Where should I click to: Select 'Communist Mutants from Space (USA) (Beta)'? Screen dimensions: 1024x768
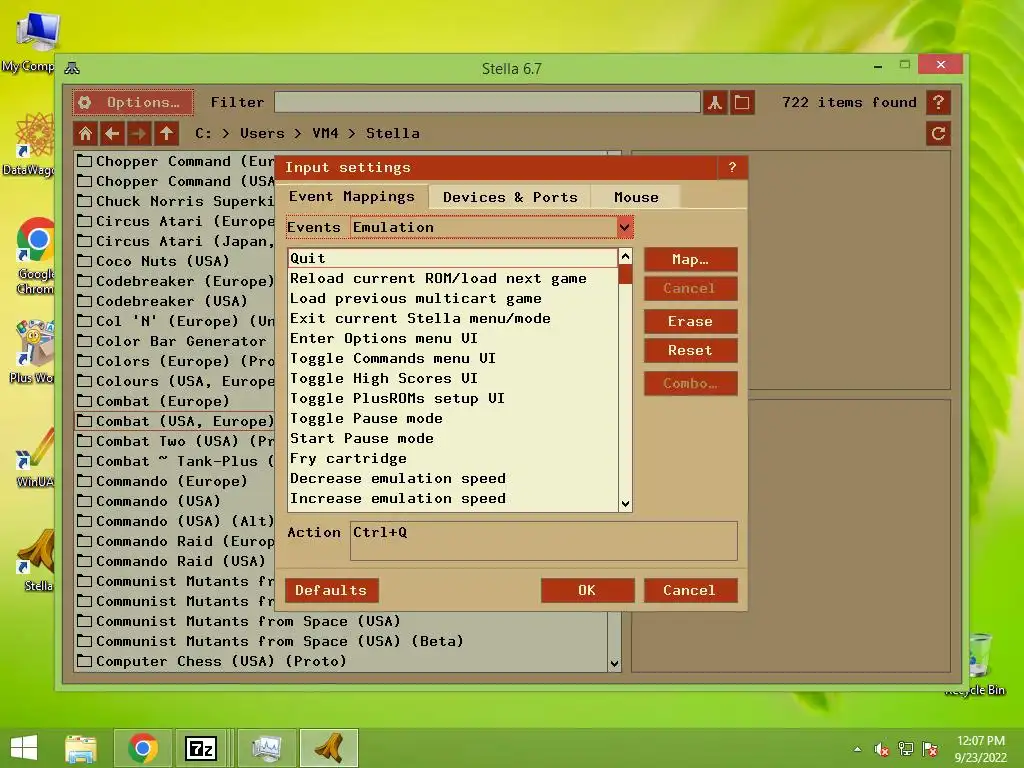point(341,641)
